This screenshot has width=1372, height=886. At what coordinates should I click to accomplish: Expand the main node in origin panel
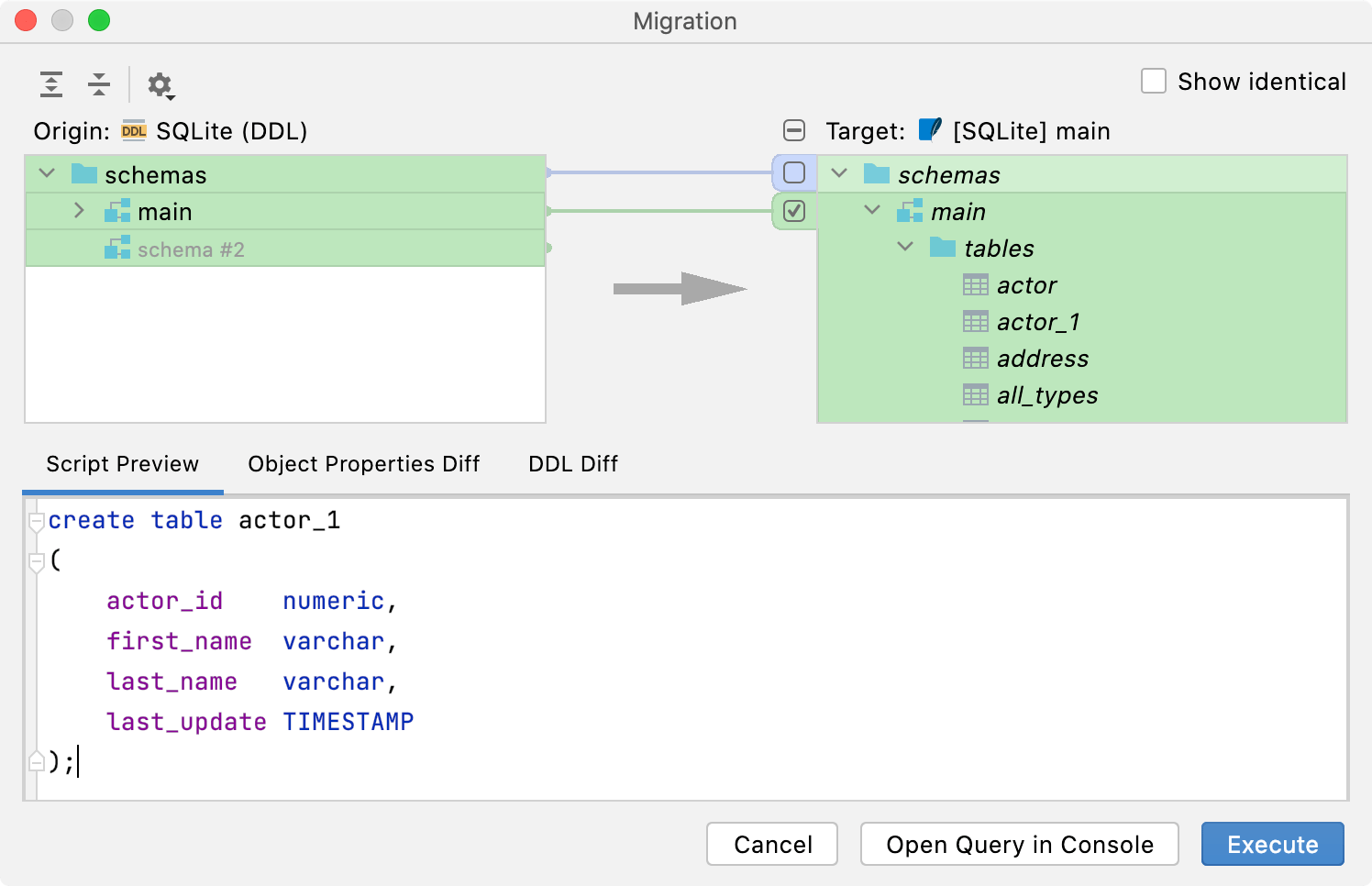point(79,211)
